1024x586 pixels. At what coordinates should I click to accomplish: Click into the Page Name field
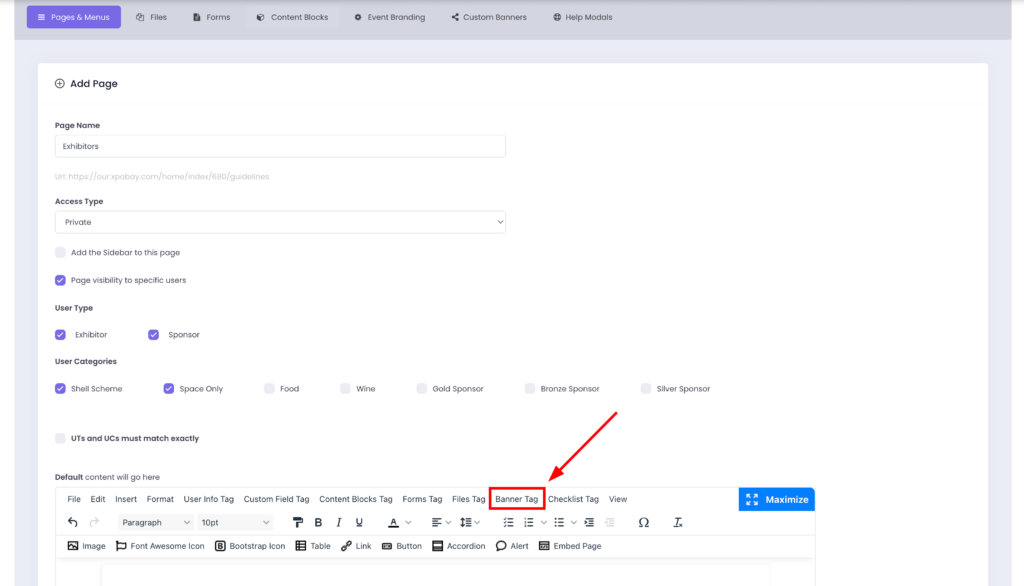coord(280,146)
